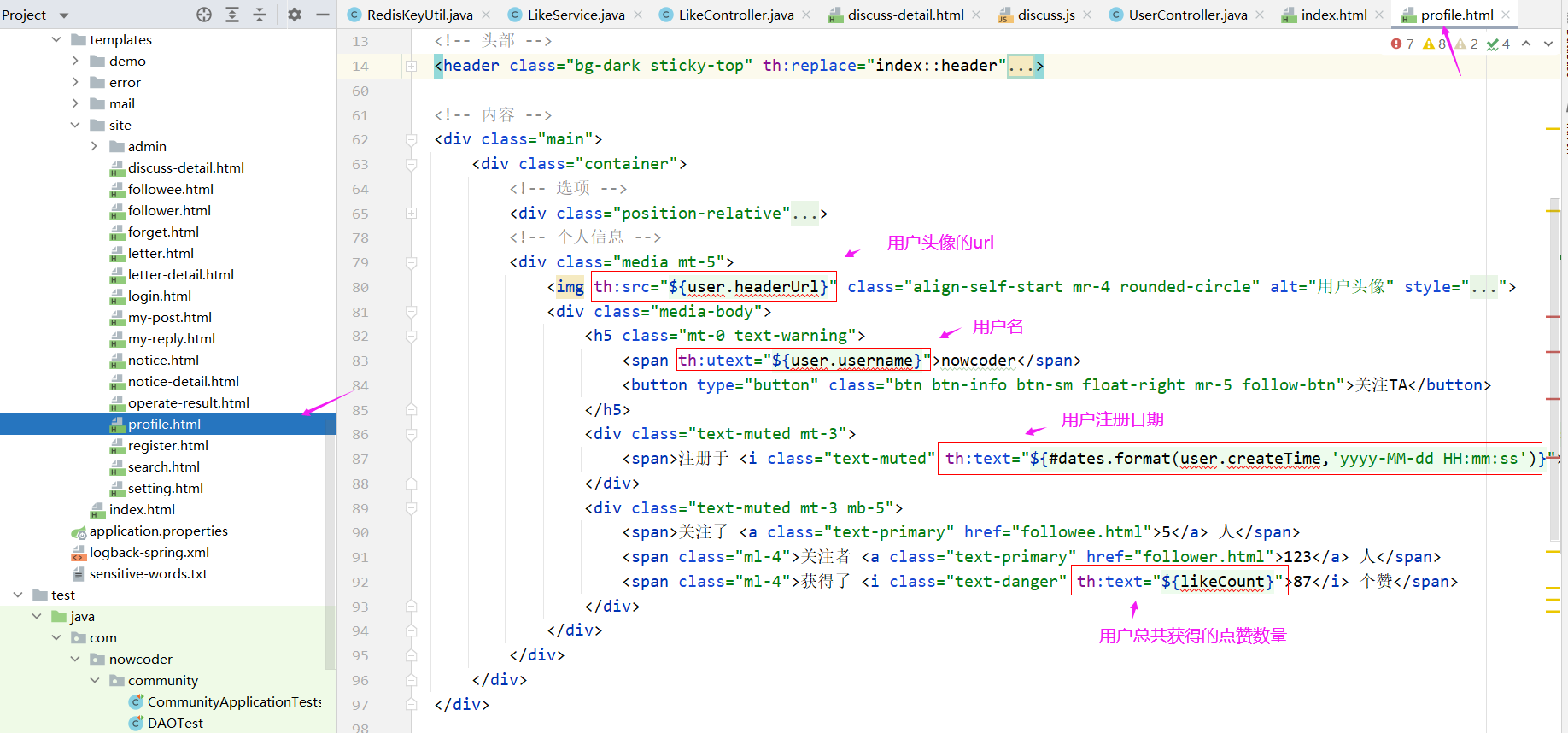Close the LikeController.java tab

click(807, 15)
